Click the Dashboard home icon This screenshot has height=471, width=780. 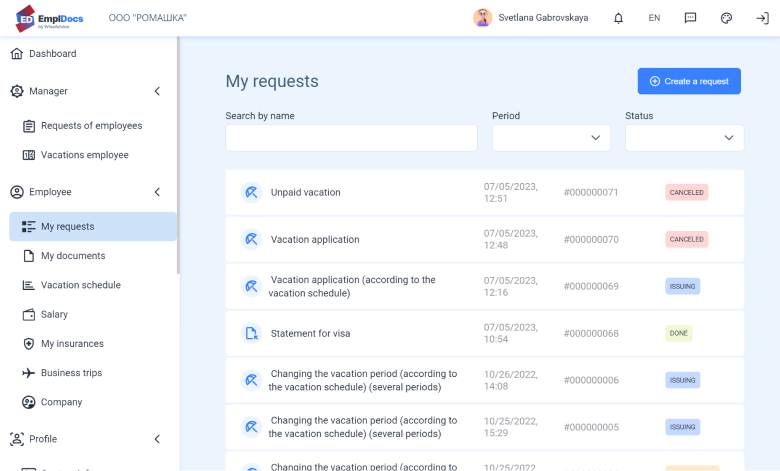pos(16,54)
